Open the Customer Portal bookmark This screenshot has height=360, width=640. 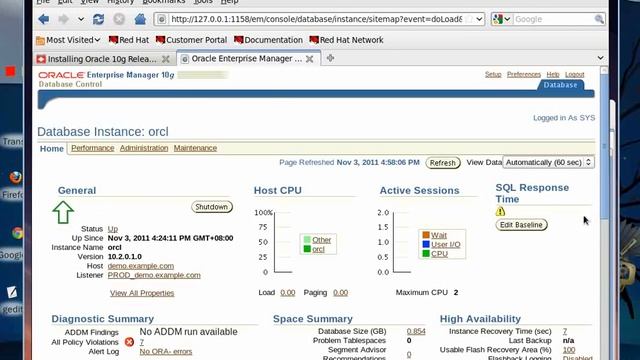[x=191, y=40]
